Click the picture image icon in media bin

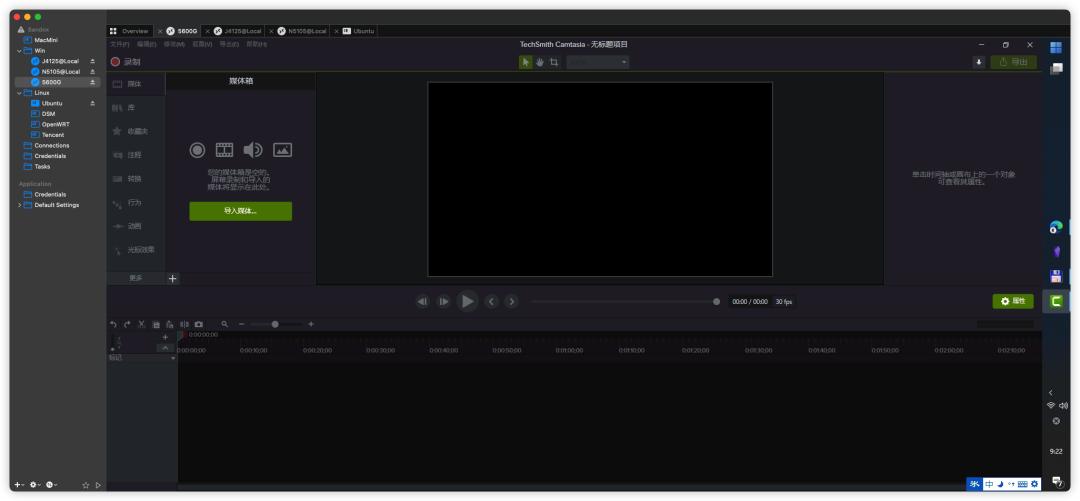(282, 150)
